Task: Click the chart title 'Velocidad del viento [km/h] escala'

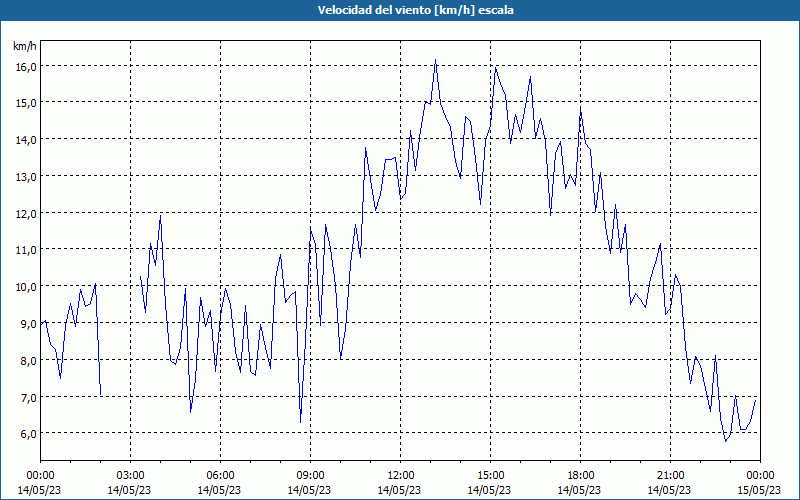Action: click(x=415, y=10)
